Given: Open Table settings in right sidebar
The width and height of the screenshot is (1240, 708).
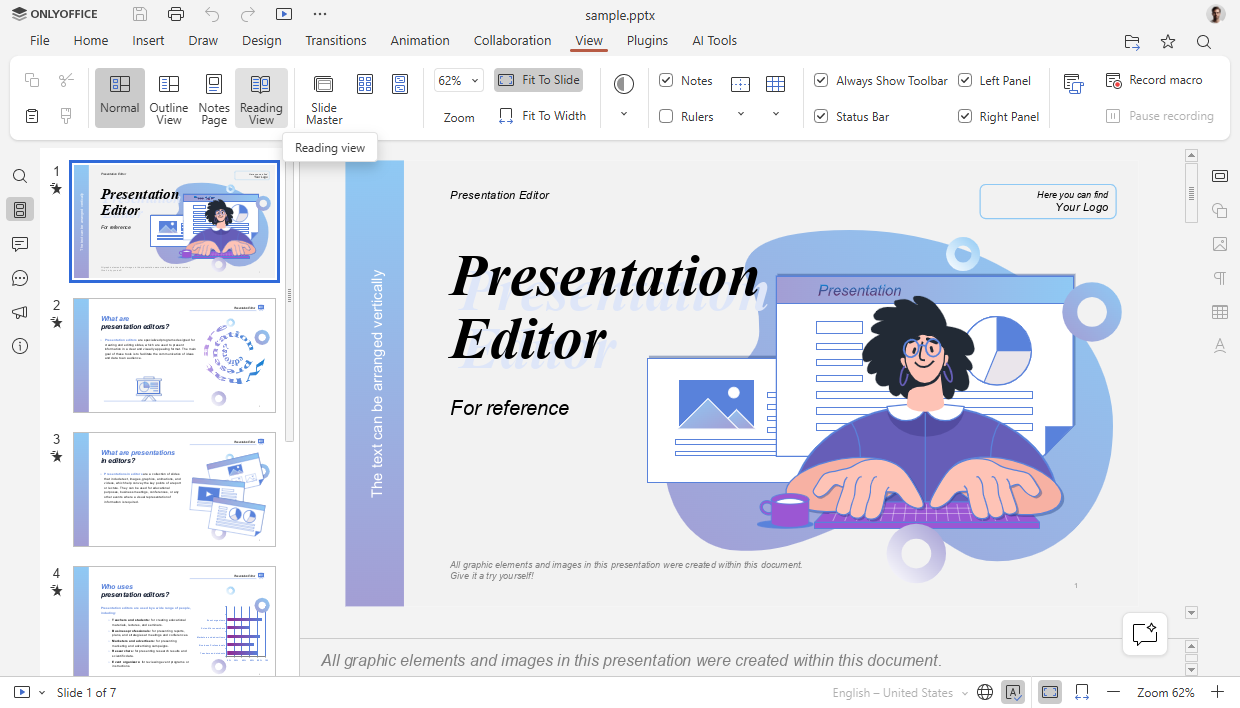Looking at the screenshot, I should click(1220, 312).
